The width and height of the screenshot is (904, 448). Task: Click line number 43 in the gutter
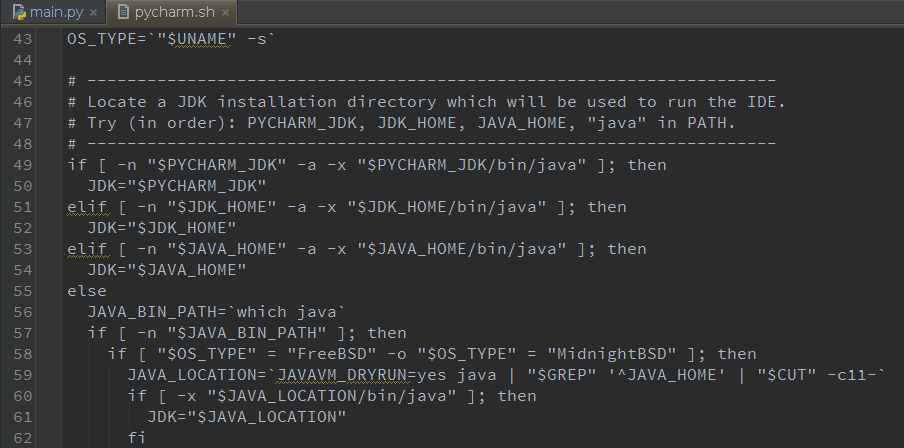[22, 39]
